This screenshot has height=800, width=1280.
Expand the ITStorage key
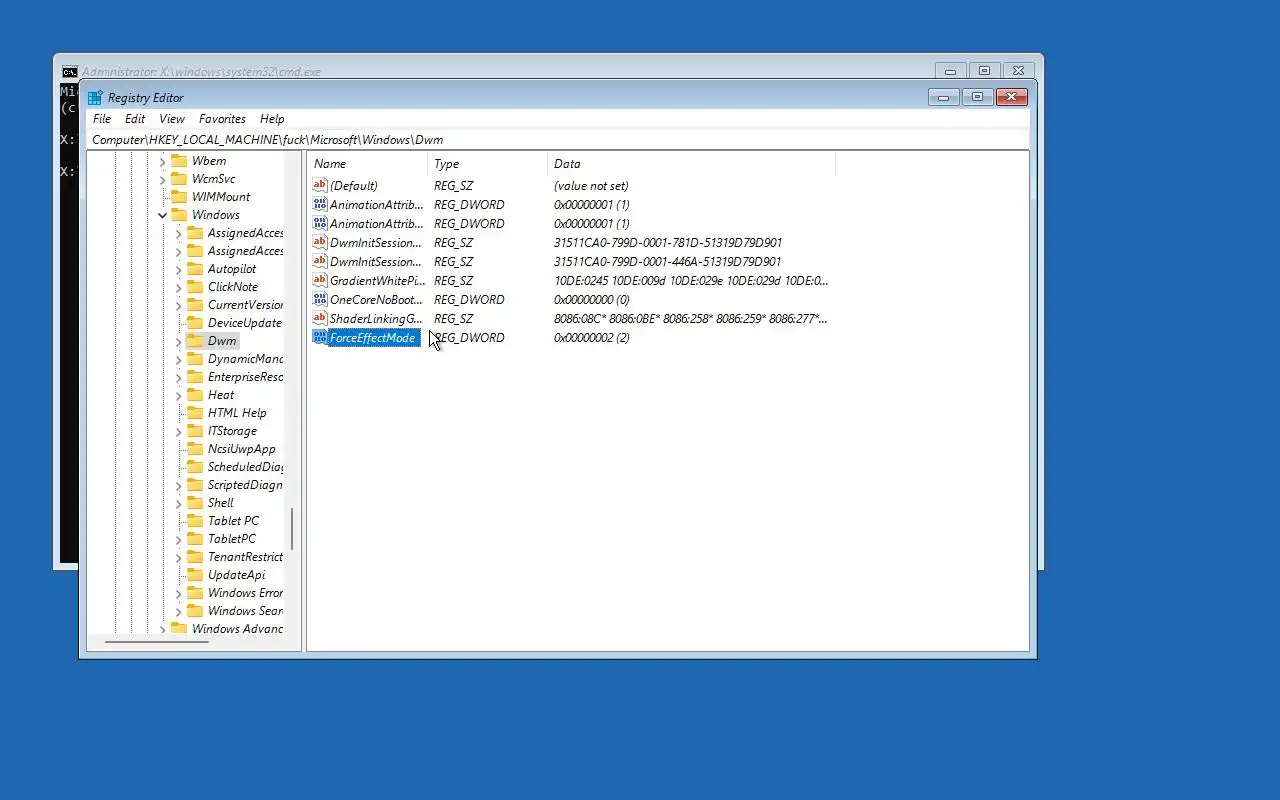pos(179,431)
